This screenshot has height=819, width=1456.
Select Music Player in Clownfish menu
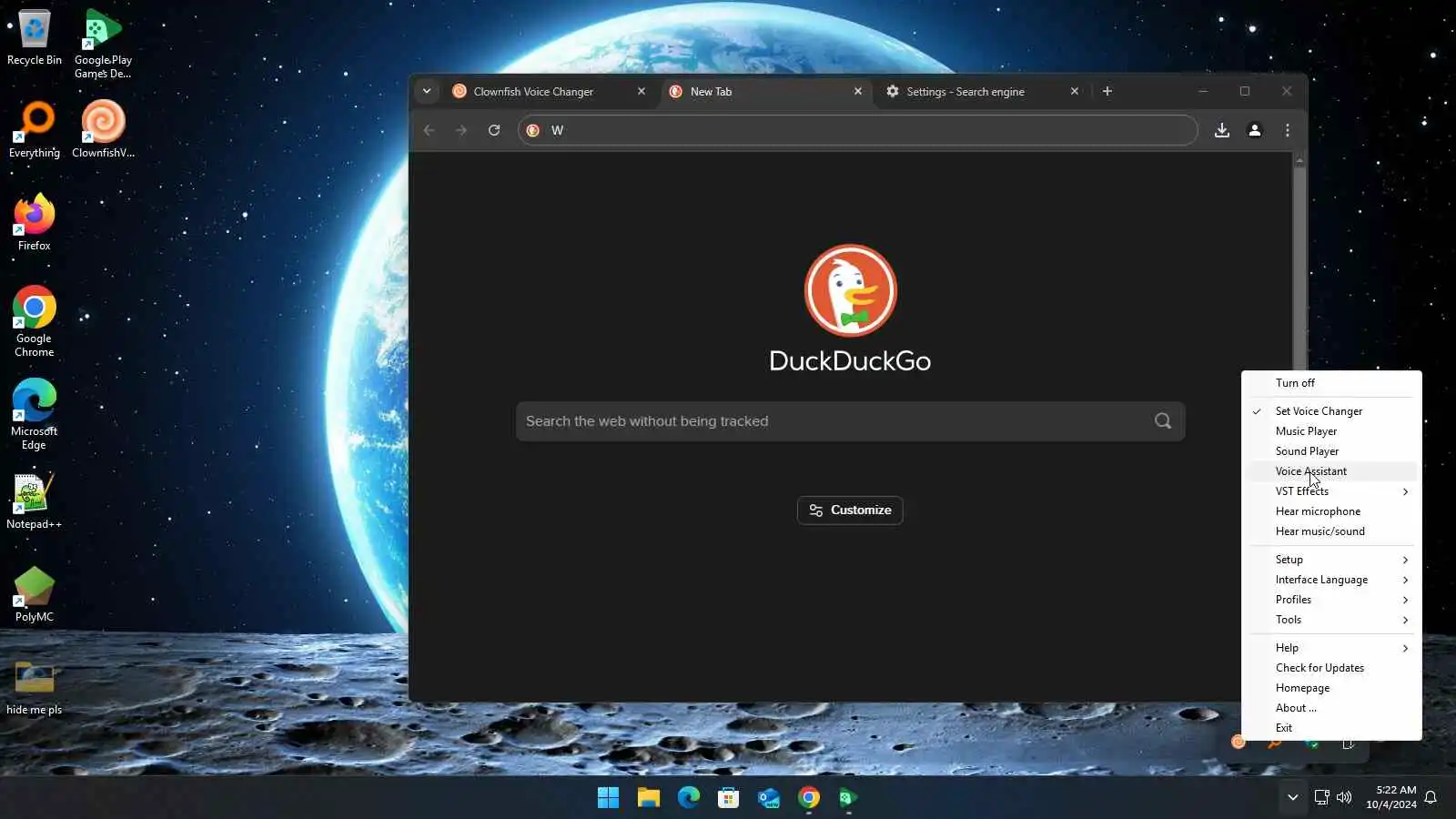point(1331,431)
